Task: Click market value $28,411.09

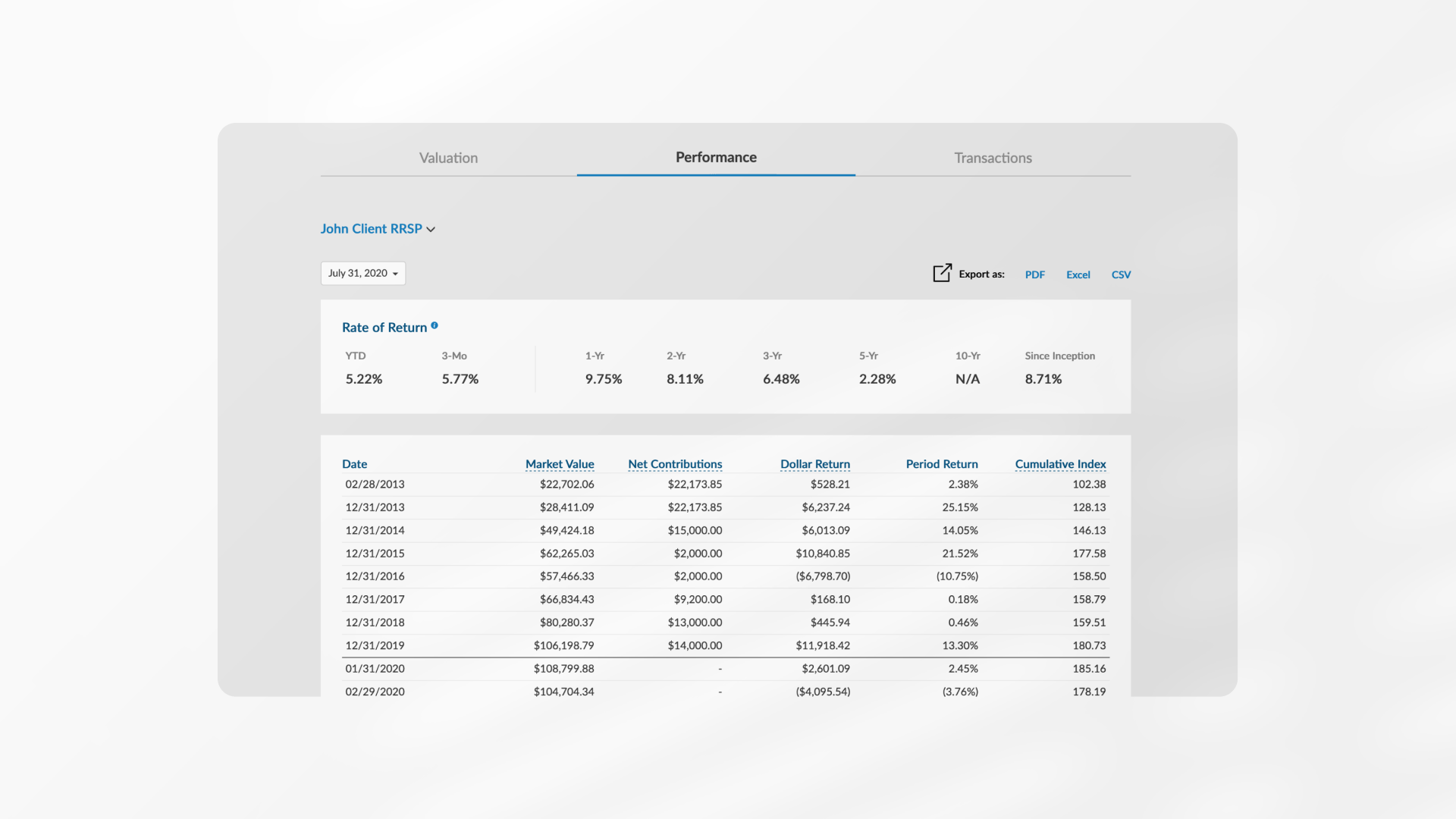Action: 566,507
